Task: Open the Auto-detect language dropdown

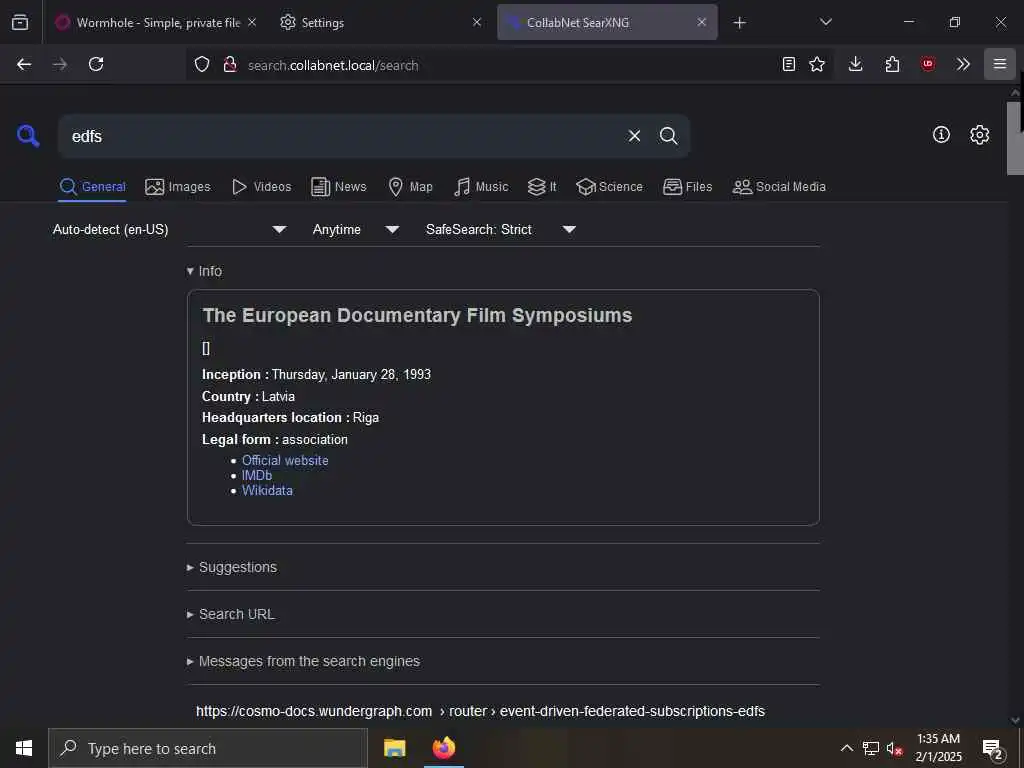Action: click(x=170, y=229)
